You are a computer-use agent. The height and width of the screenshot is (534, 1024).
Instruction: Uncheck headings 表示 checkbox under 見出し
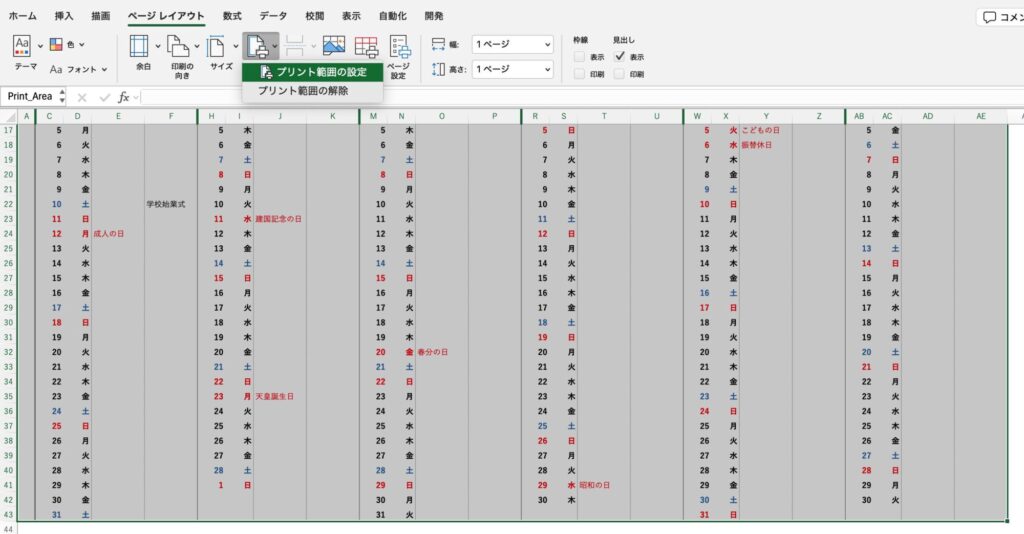[x=620, y=57]
